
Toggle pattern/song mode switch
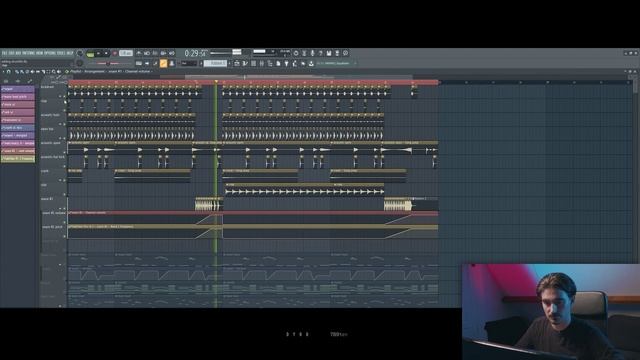(90, 53)
